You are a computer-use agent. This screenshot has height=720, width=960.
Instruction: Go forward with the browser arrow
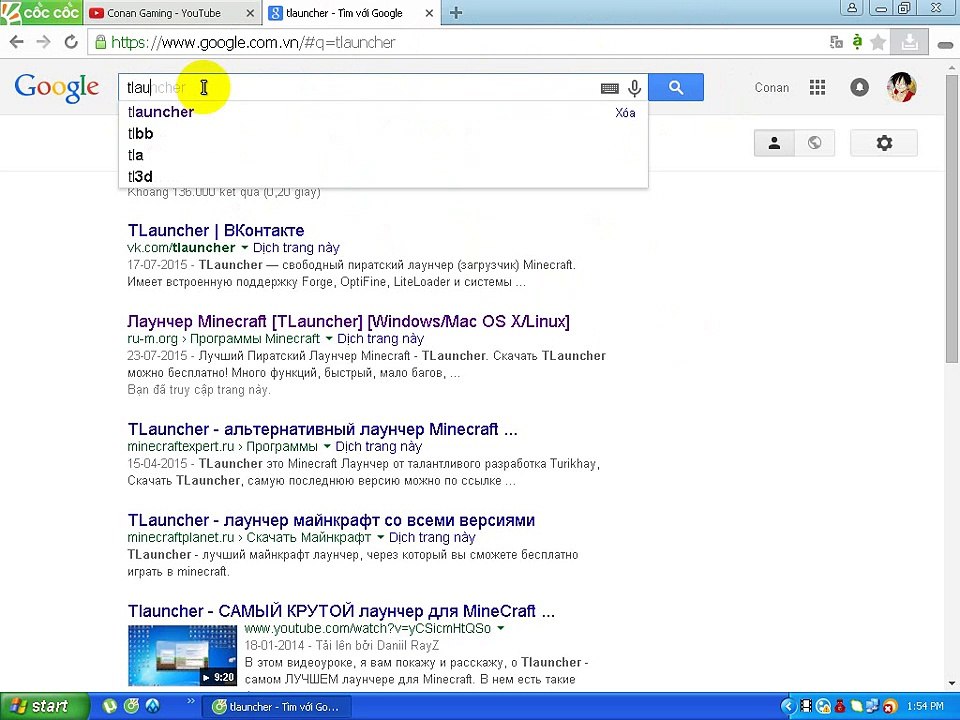43,42
